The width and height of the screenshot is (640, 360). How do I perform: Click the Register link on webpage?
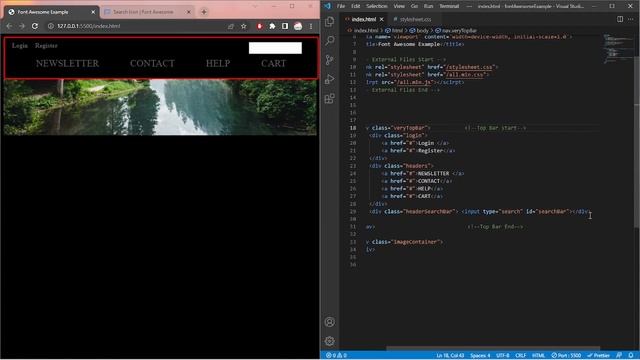click(46, 46)
